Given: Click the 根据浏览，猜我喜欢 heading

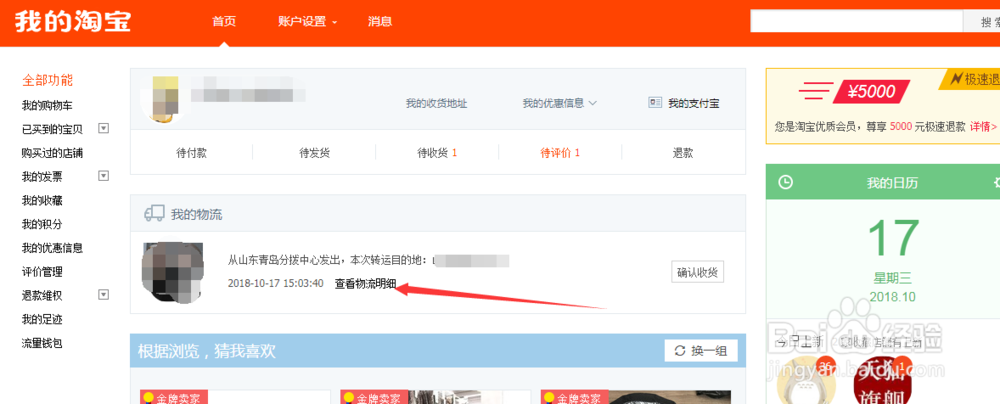Looking at the screenshot, I should [207, 350].
